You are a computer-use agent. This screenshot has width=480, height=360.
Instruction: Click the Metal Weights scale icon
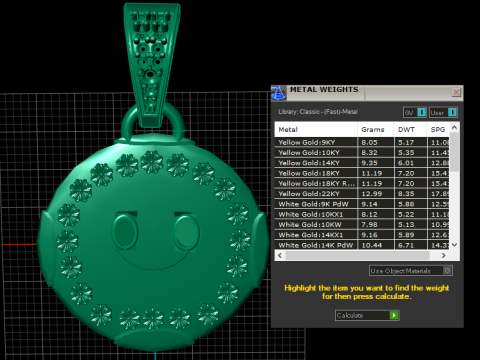point(279,92)
